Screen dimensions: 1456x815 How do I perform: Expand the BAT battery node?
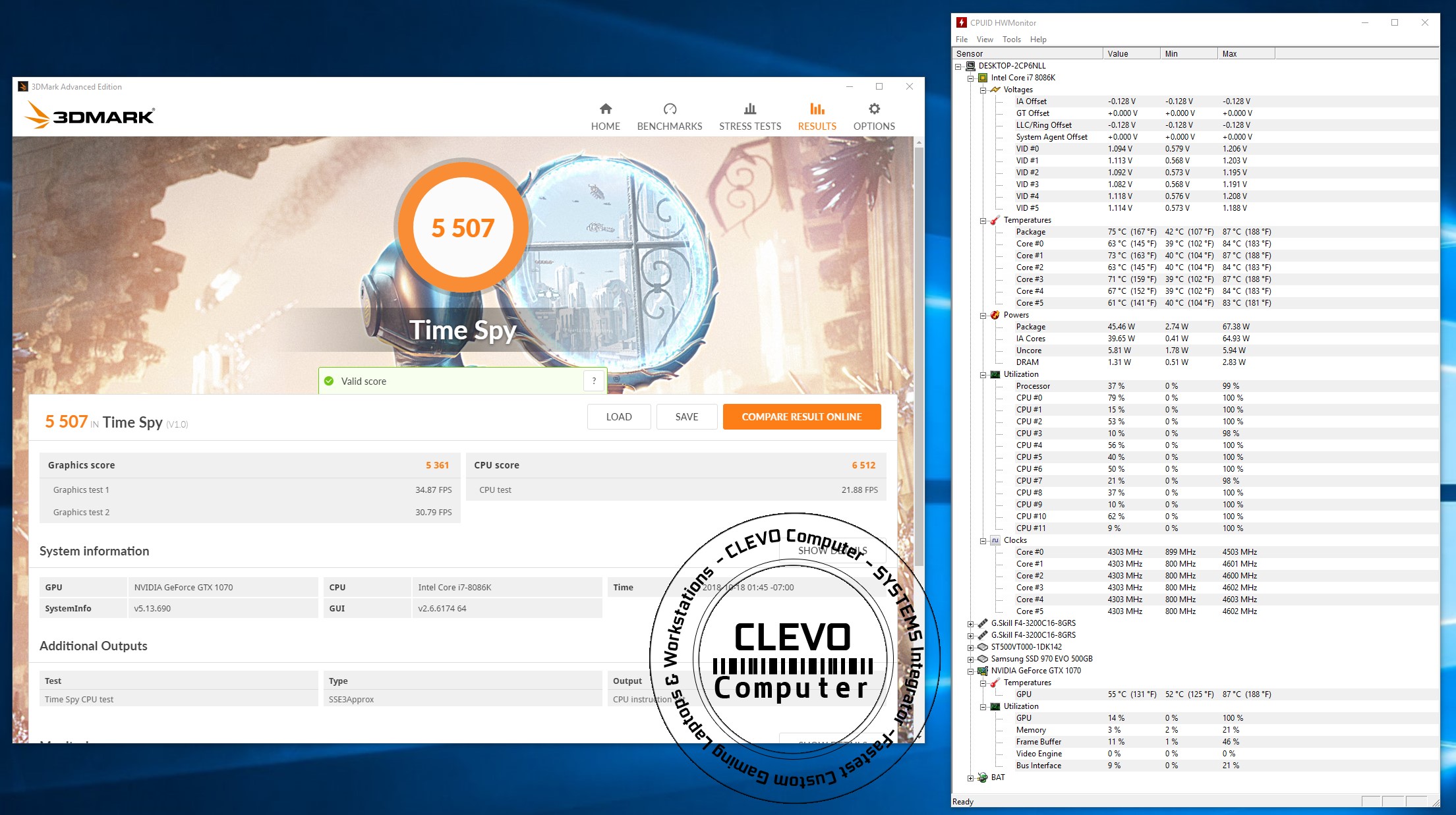pyautogui.click(x=970, y=777)
